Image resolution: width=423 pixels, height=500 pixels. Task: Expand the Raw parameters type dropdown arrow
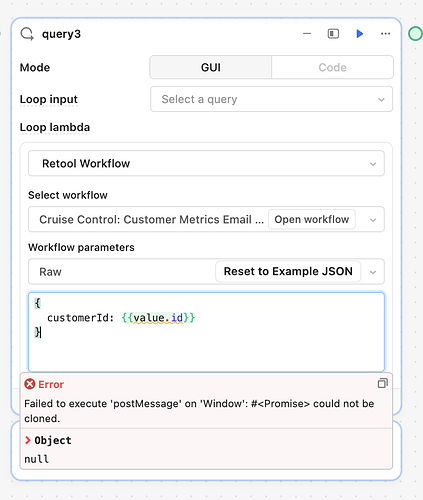coord(373,272)
